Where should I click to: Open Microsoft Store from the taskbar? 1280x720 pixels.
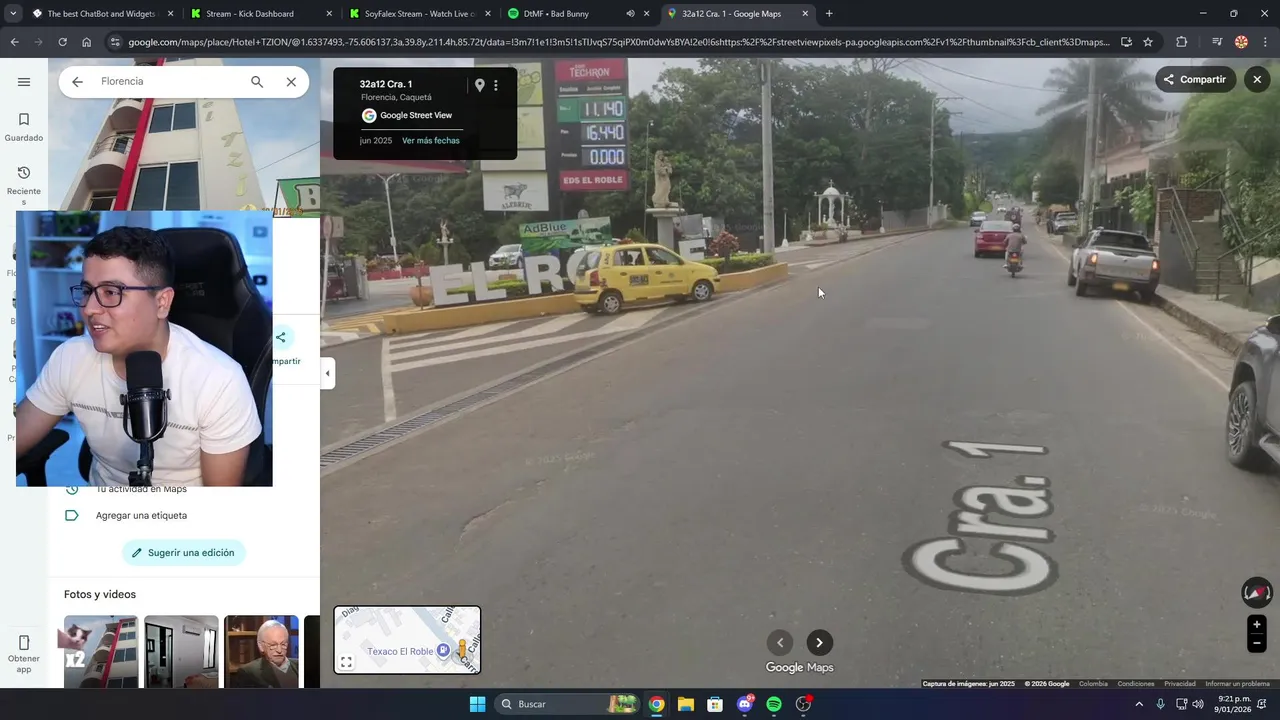(715, 704)
